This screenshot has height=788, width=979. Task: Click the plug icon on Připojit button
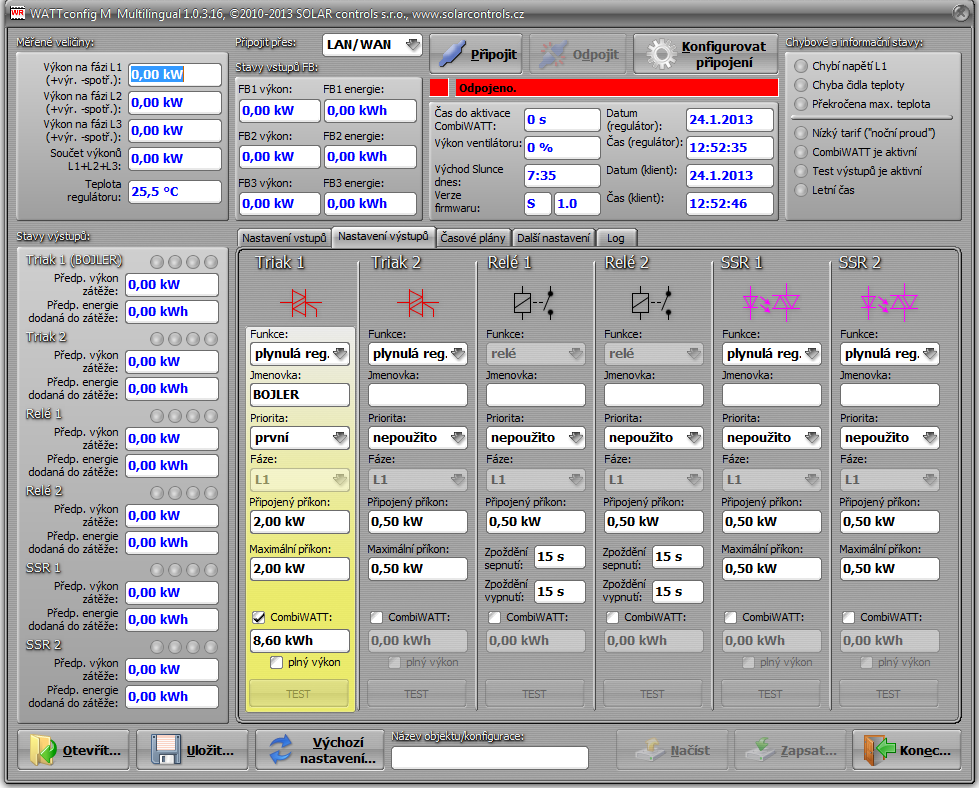(452, 54)
